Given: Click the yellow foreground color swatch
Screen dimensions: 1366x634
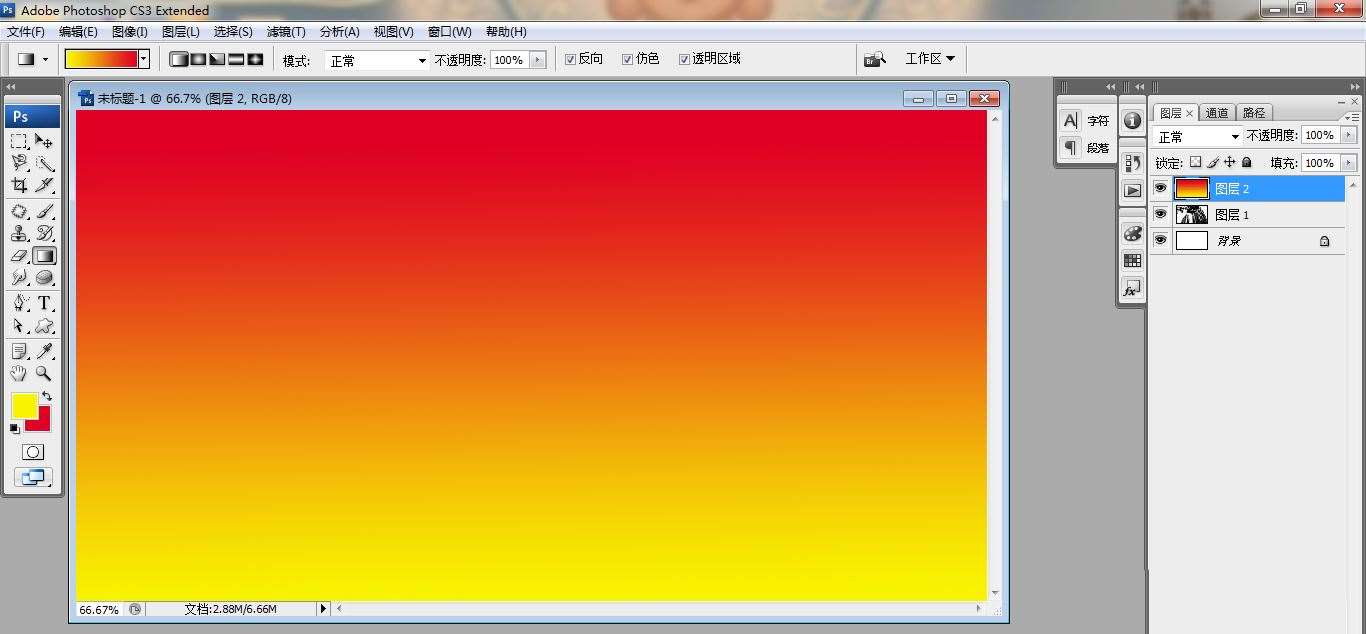Looking at the screenshot, I should pos(25,405).
